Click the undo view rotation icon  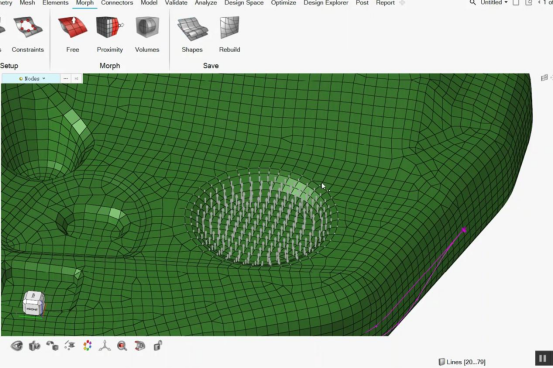[52, 346]
